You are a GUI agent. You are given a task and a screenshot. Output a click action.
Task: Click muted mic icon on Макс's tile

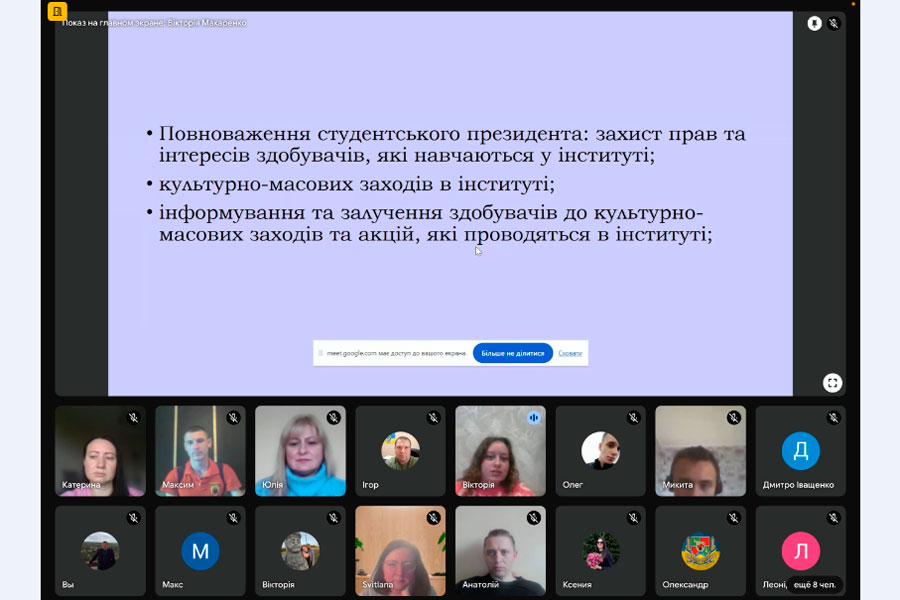tap(233, 518)
